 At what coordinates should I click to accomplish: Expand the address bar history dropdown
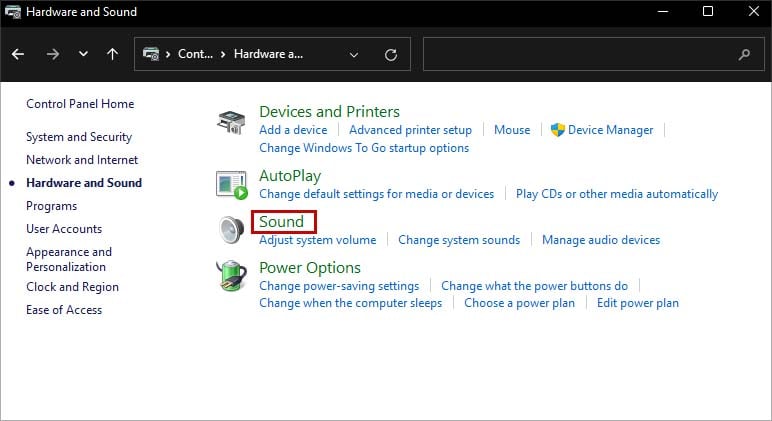(x=355, y=54)
